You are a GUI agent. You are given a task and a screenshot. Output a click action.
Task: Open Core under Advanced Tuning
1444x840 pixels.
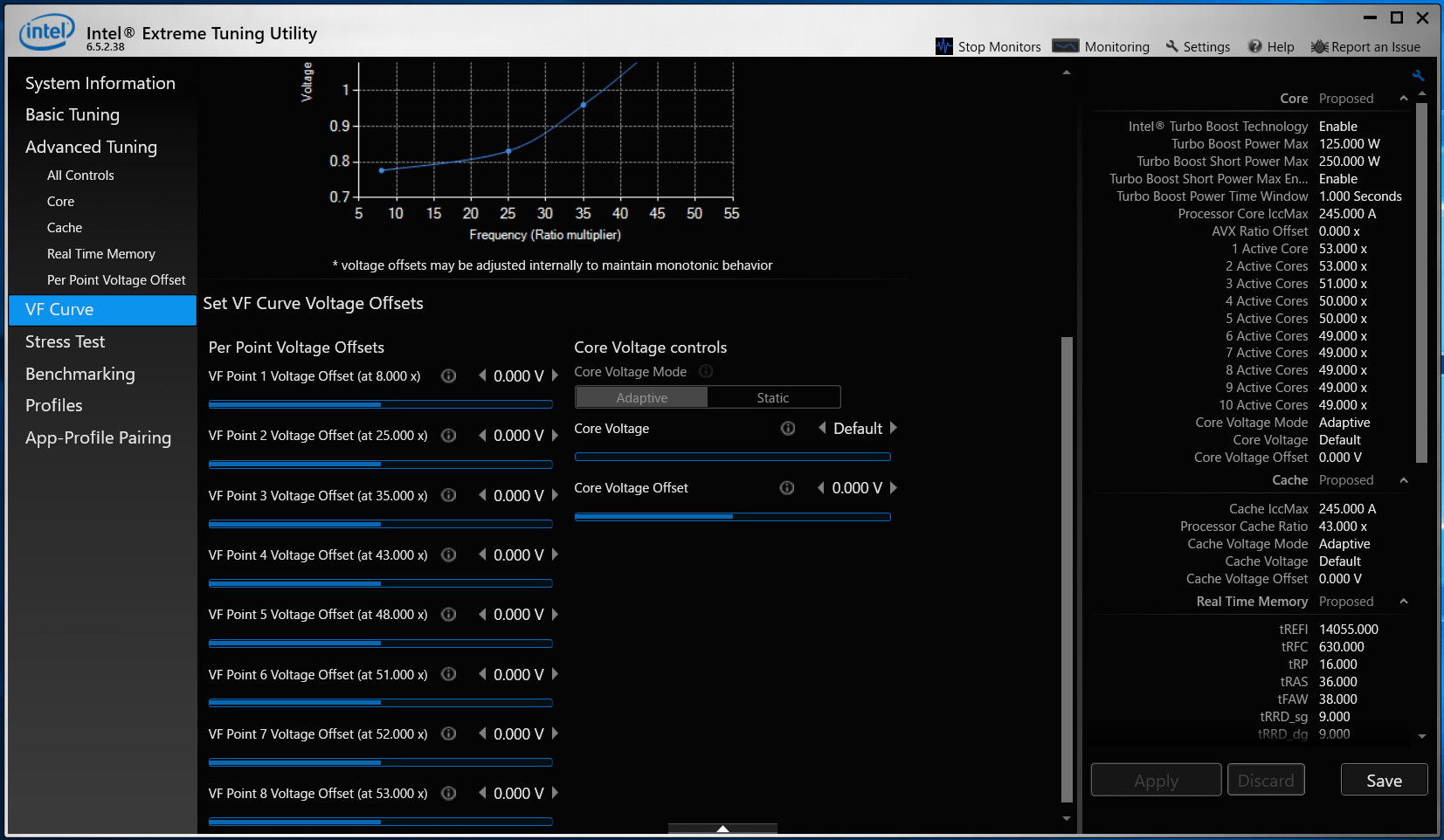[x=60, y=201]
